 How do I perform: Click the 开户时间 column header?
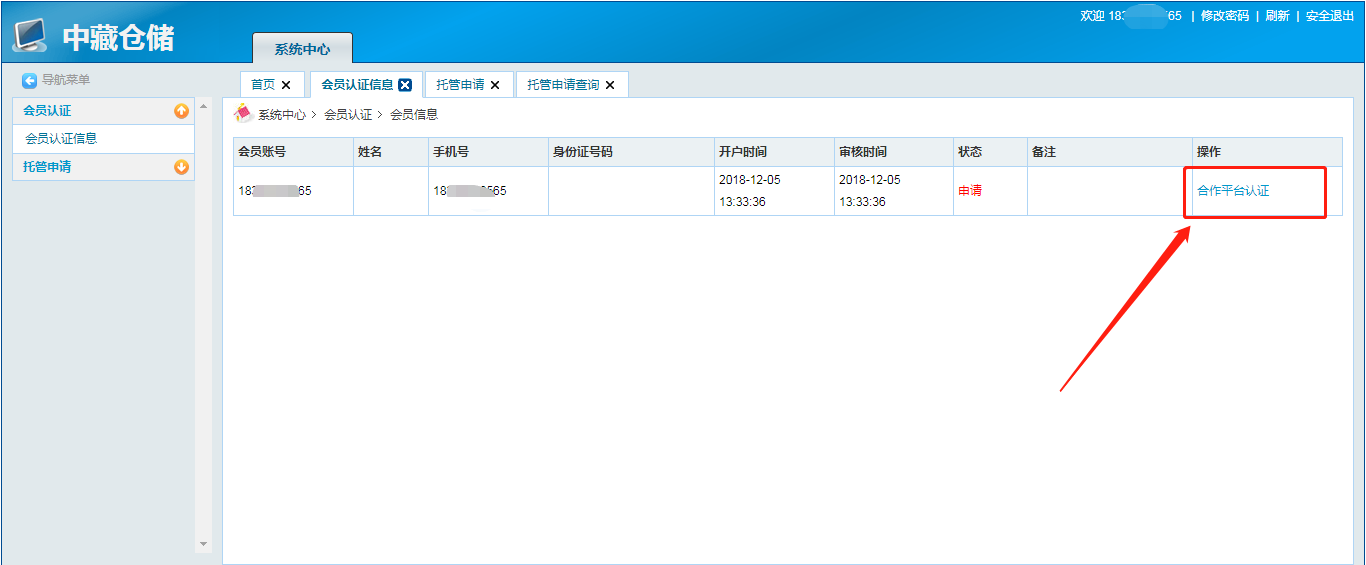point(743,152)
